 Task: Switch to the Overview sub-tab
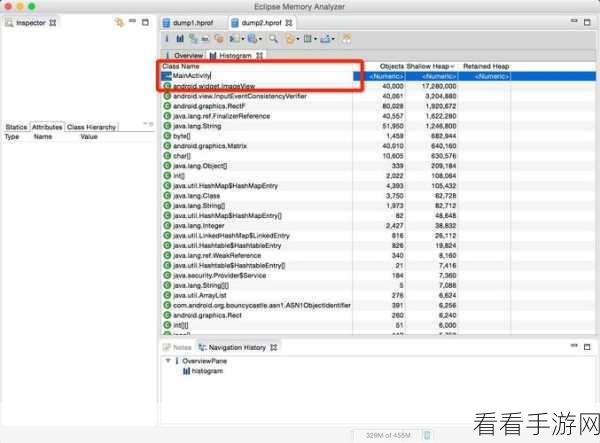tap(184, 55)
